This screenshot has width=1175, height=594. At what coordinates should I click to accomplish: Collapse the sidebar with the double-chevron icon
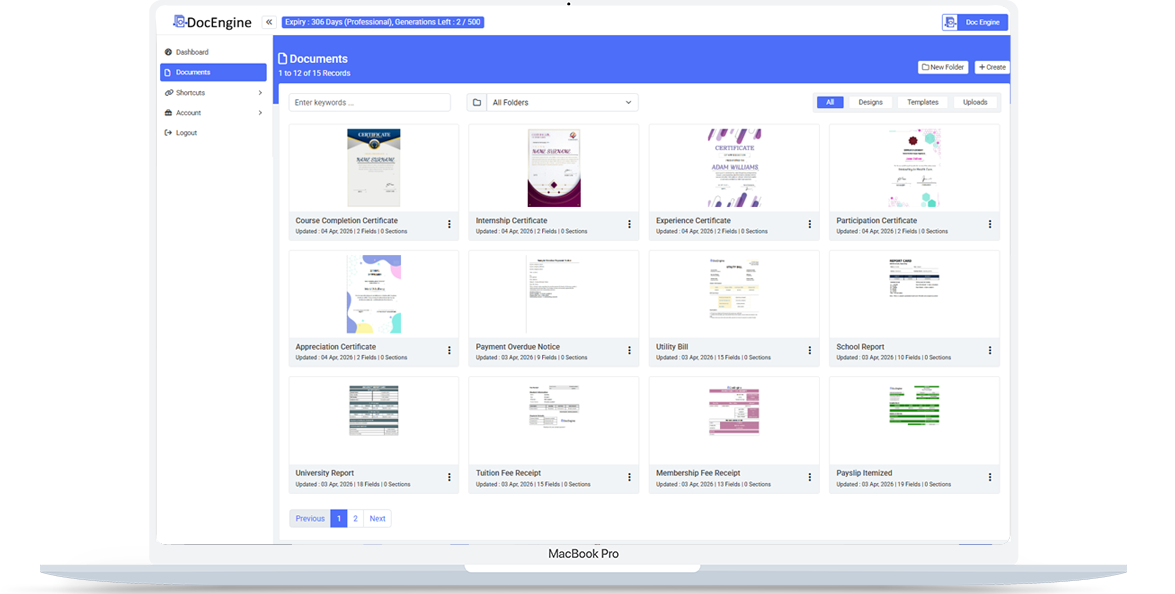(269, 22)
